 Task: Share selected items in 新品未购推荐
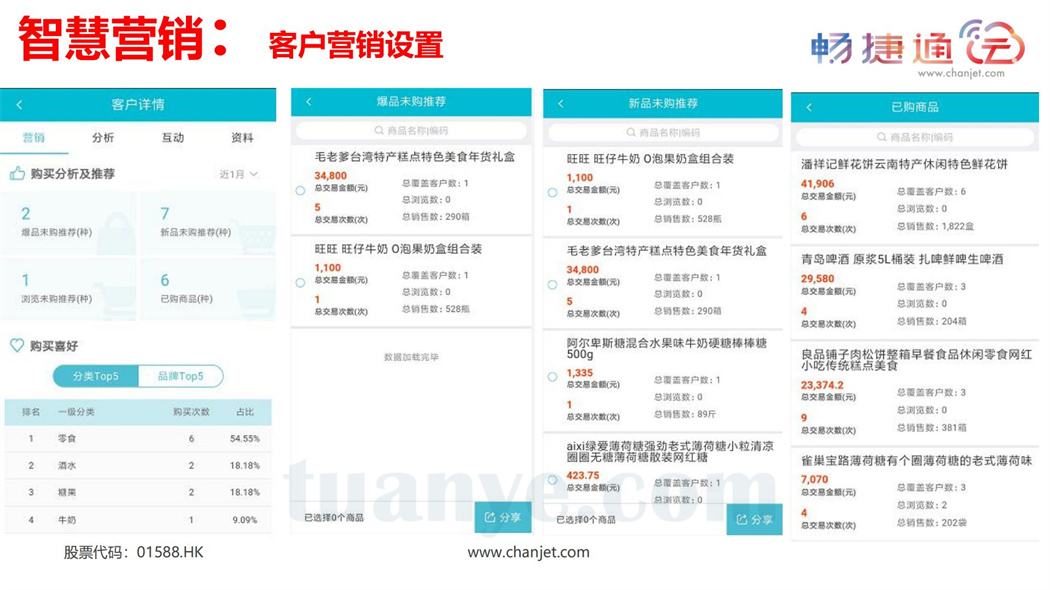pos(755,519)
